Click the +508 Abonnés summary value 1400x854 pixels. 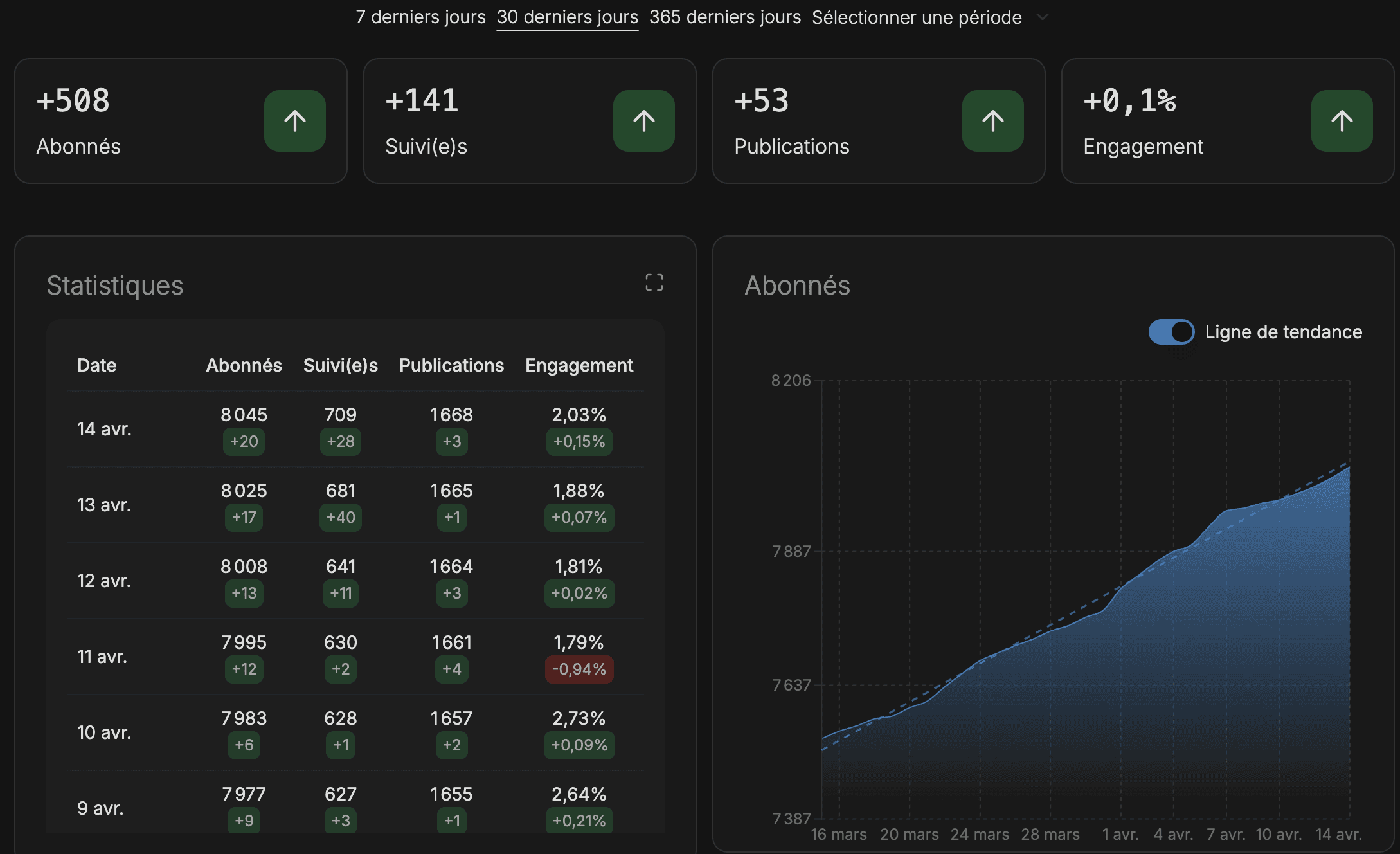(73, 101)
